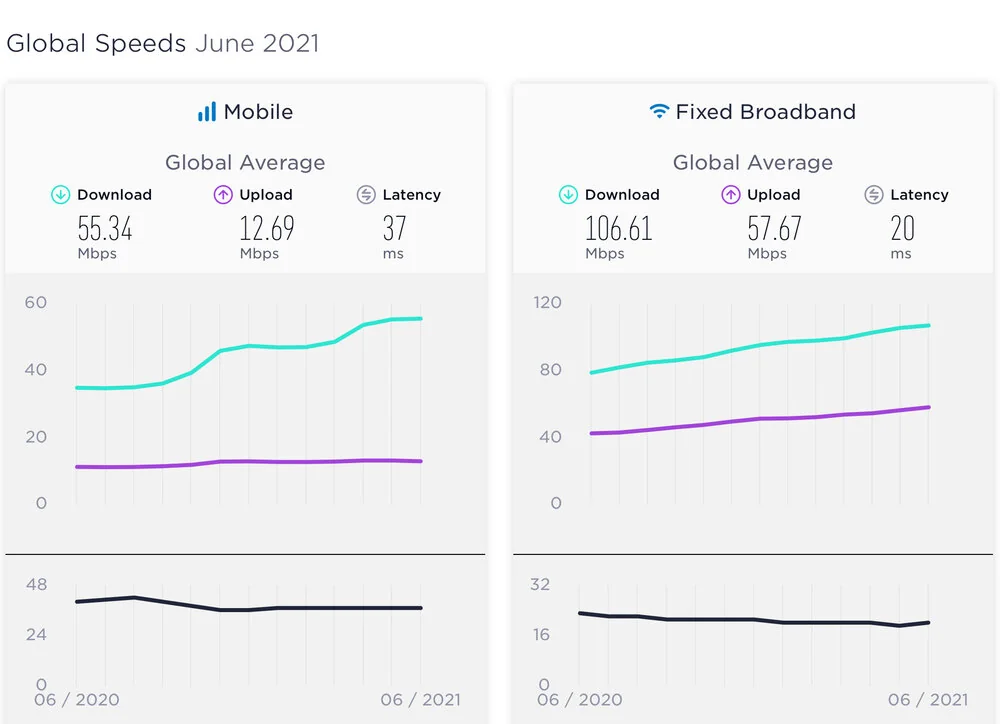Click the Global Speeds June 2021 title
This screenshot has height=724, width=1000.
(163, 44)
